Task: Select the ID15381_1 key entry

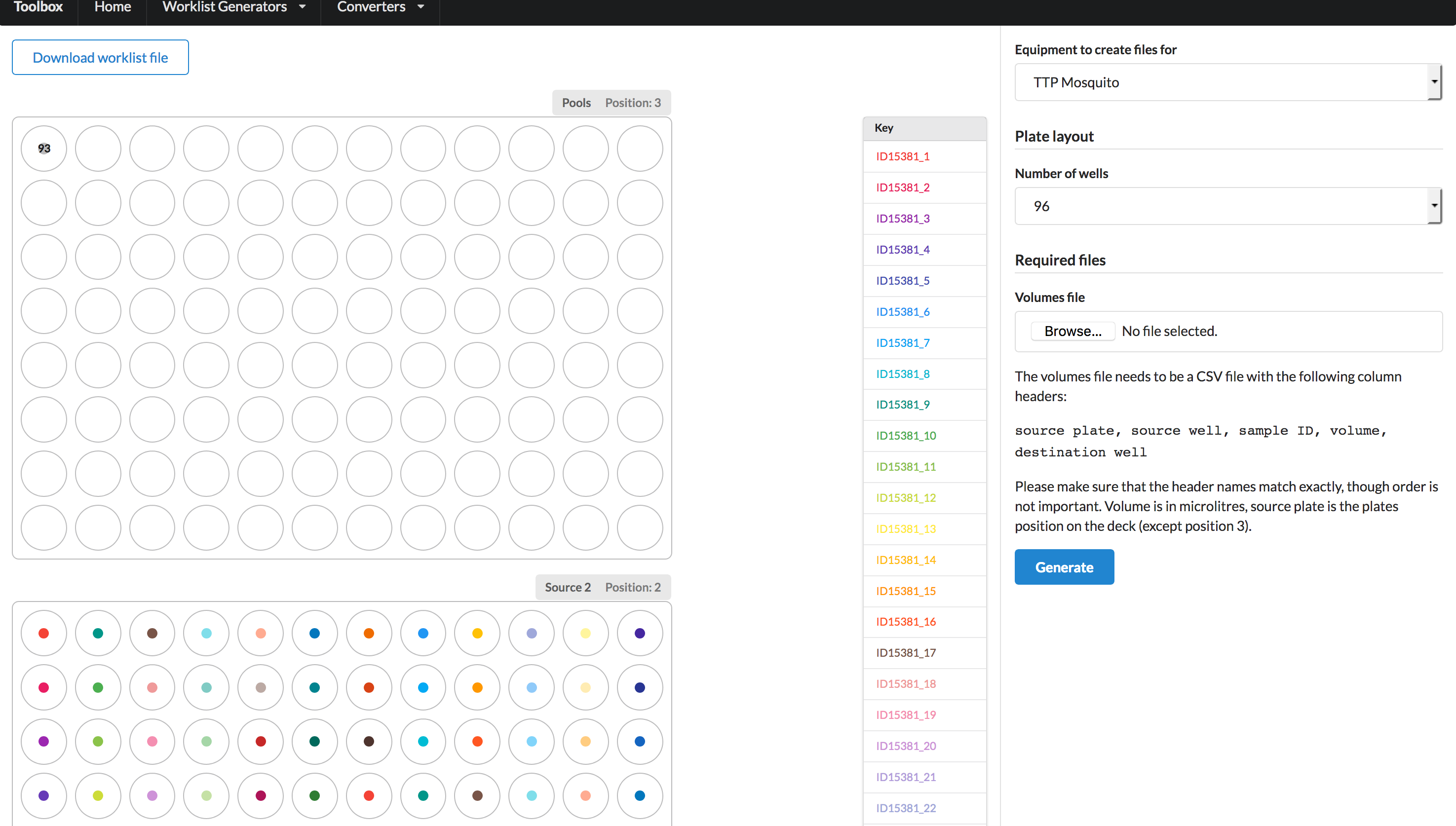Action: point(903,156)
